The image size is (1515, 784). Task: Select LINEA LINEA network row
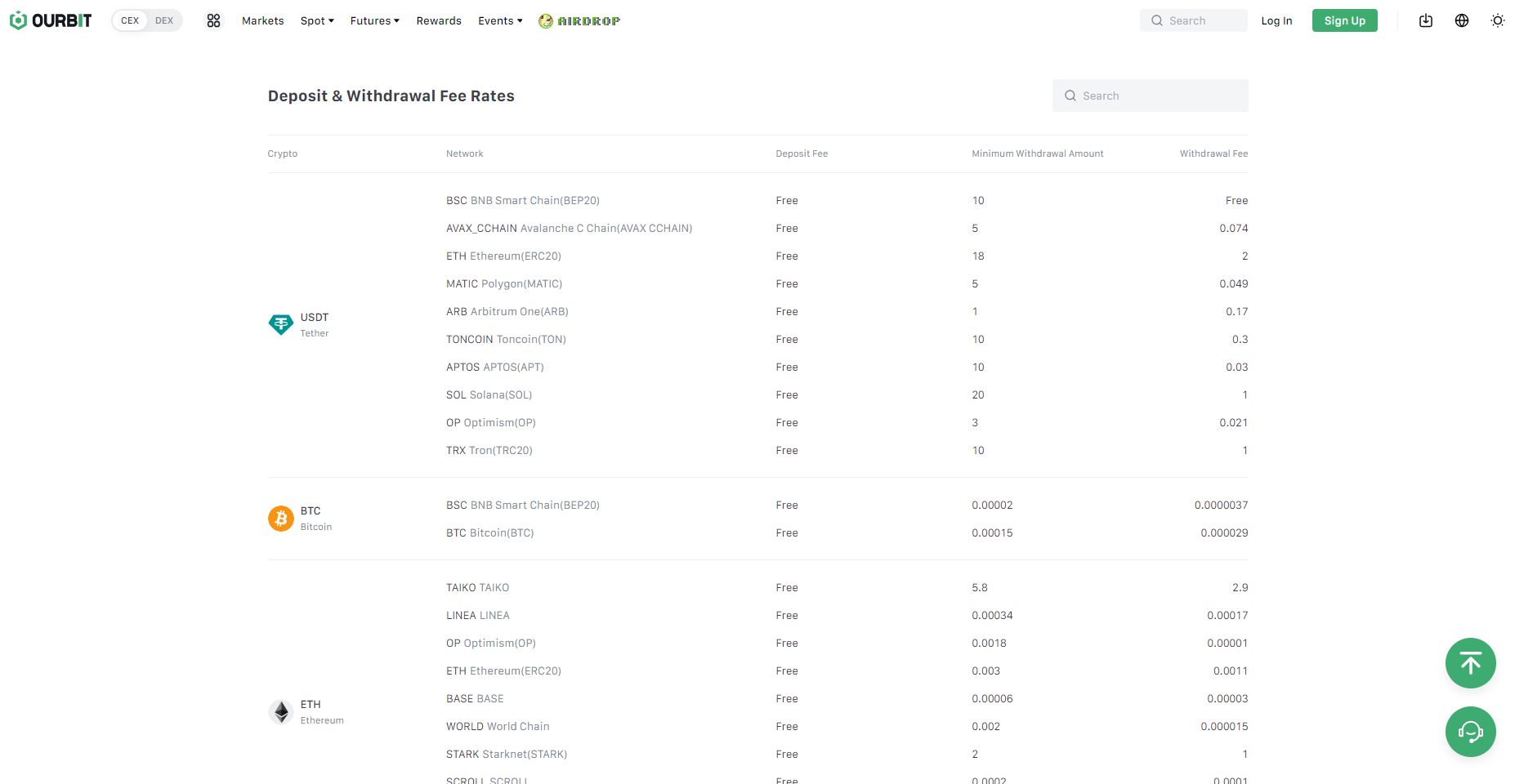478,615
